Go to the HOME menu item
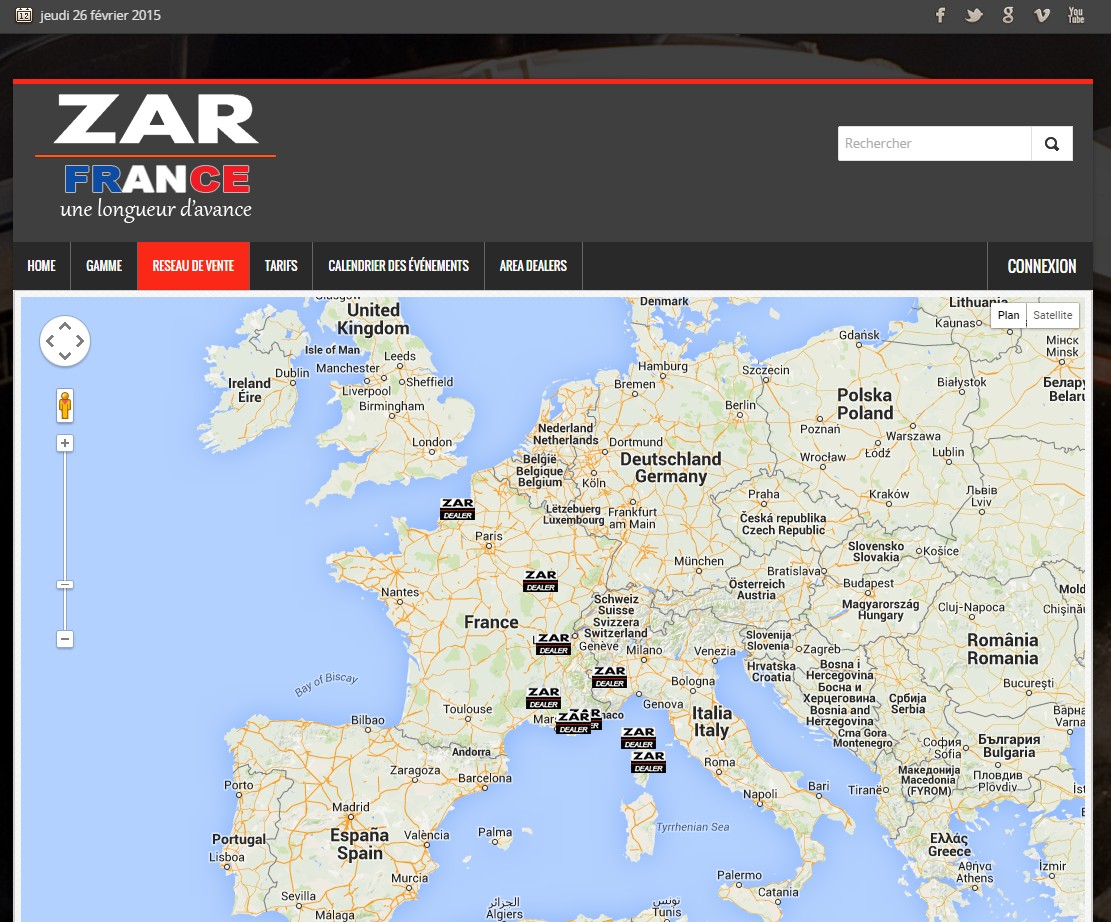The image size is (1111, 922). 42,266
